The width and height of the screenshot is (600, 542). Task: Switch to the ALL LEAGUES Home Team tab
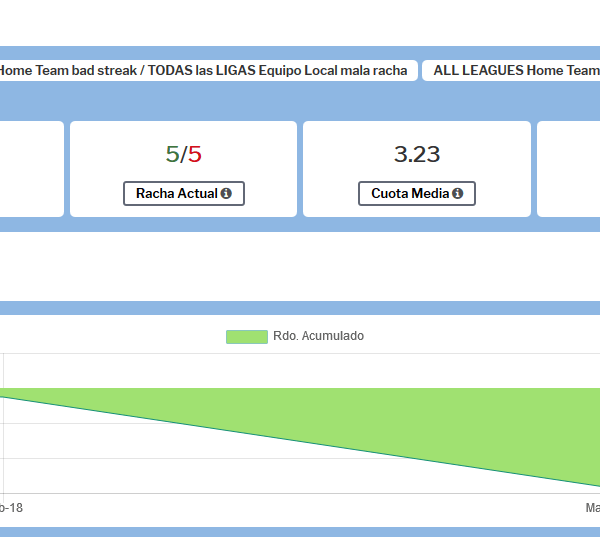(514, 71)
